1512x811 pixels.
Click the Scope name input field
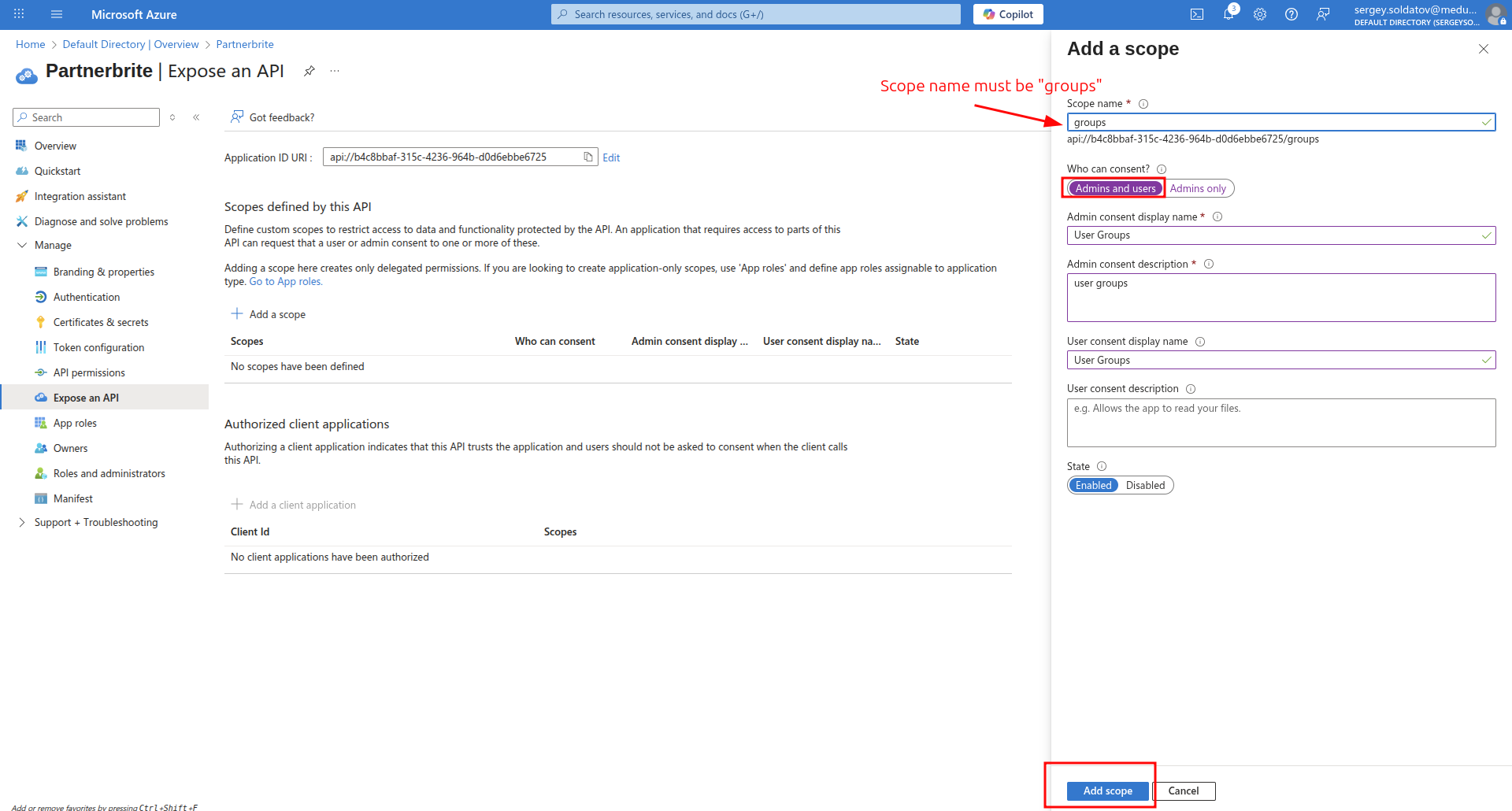tap(1281, 122)
